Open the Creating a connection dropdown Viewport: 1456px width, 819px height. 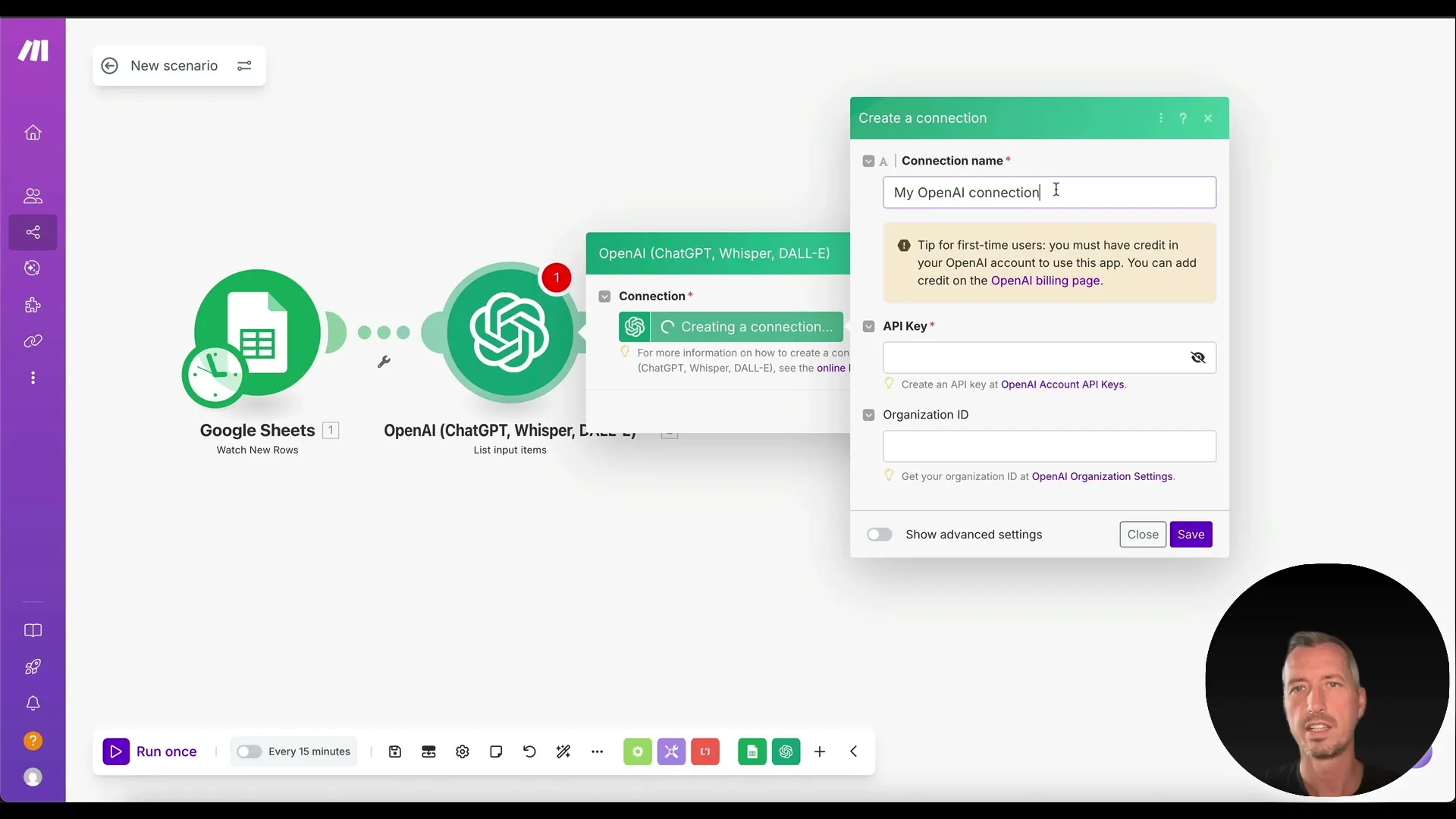(x=747, y=327)
